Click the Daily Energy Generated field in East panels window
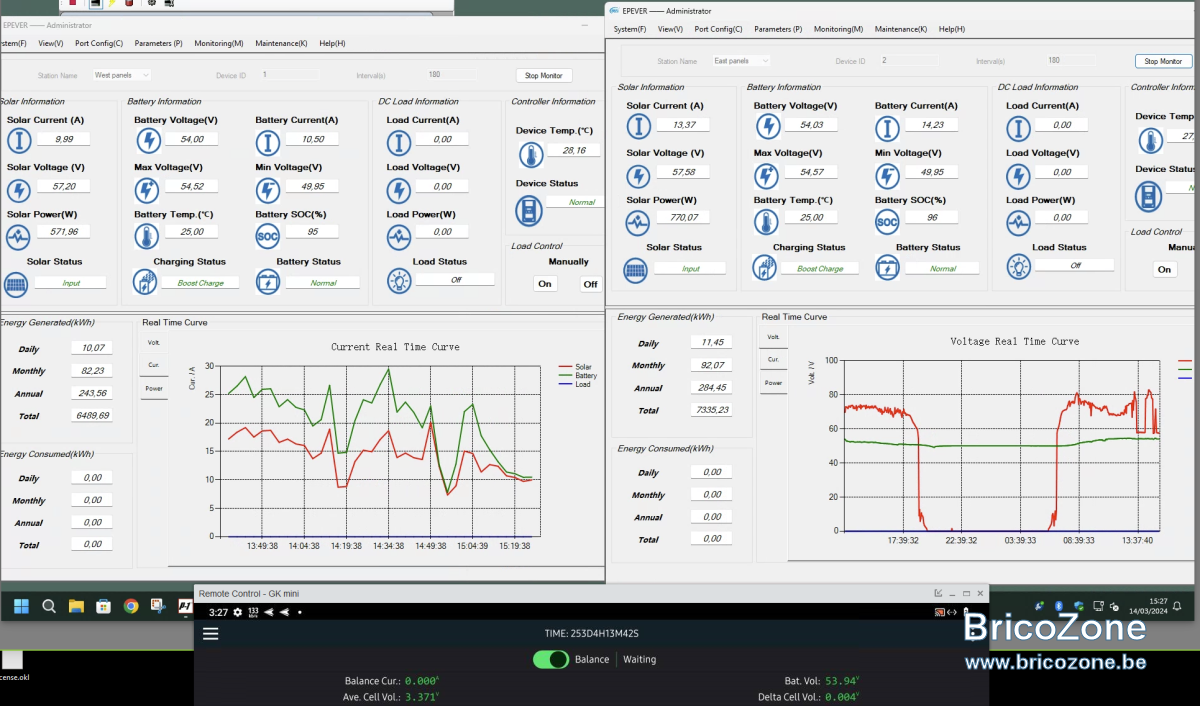The height and width of the screenshot is (706, 1200). point(712,343)
